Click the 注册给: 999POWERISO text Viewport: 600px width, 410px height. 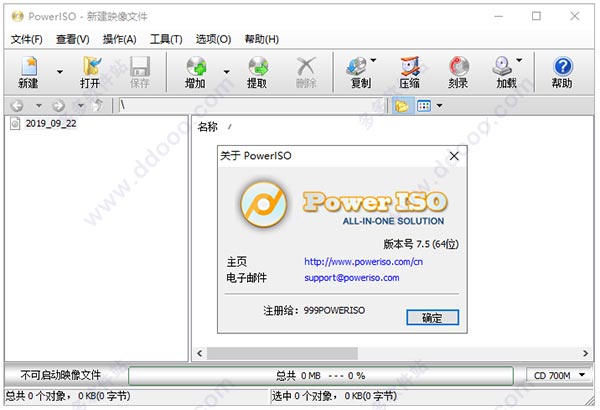(314, 310)
